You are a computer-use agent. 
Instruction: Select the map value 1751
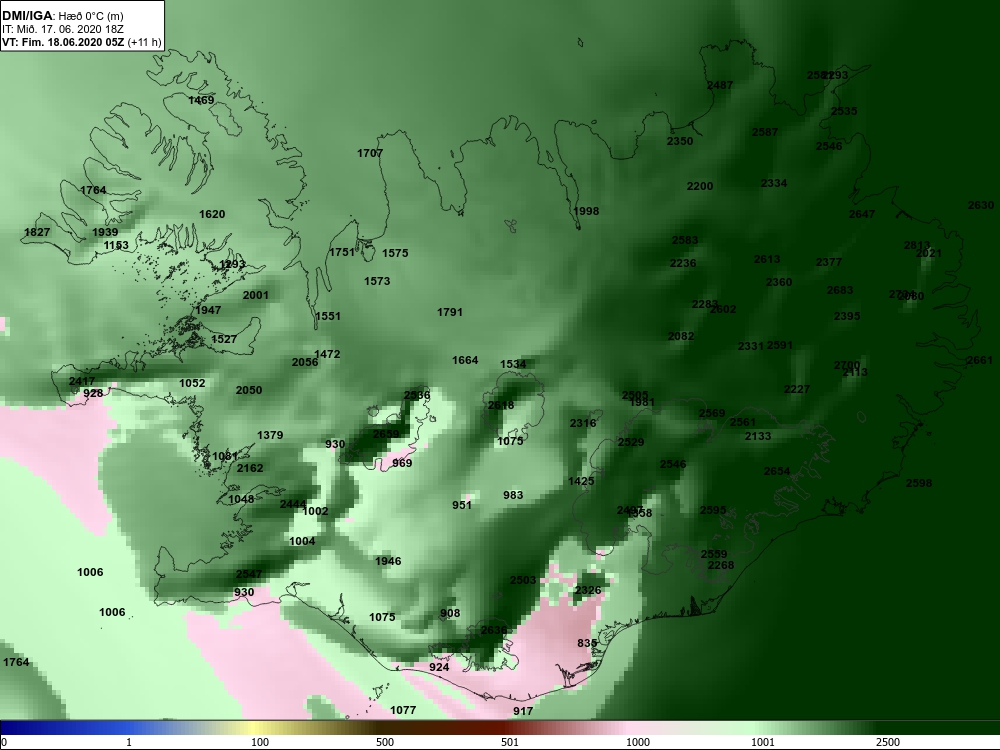(342, 253)
